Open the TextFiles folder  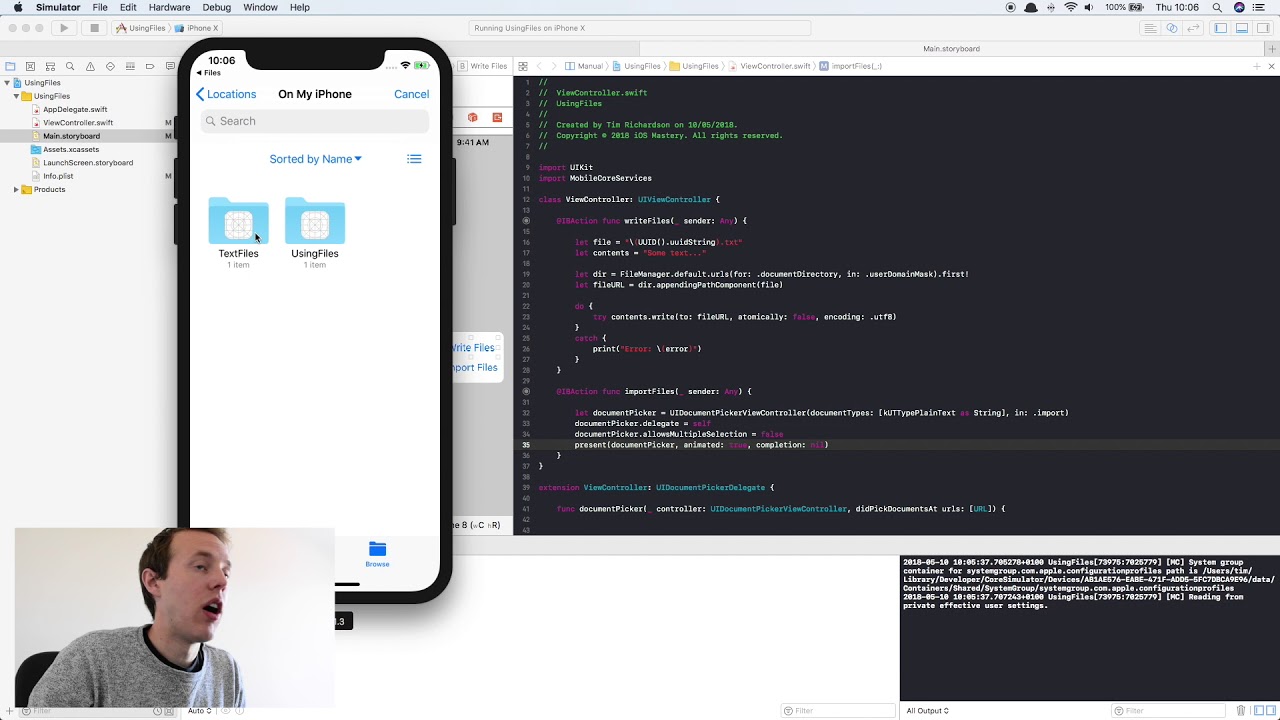[238, 233]
